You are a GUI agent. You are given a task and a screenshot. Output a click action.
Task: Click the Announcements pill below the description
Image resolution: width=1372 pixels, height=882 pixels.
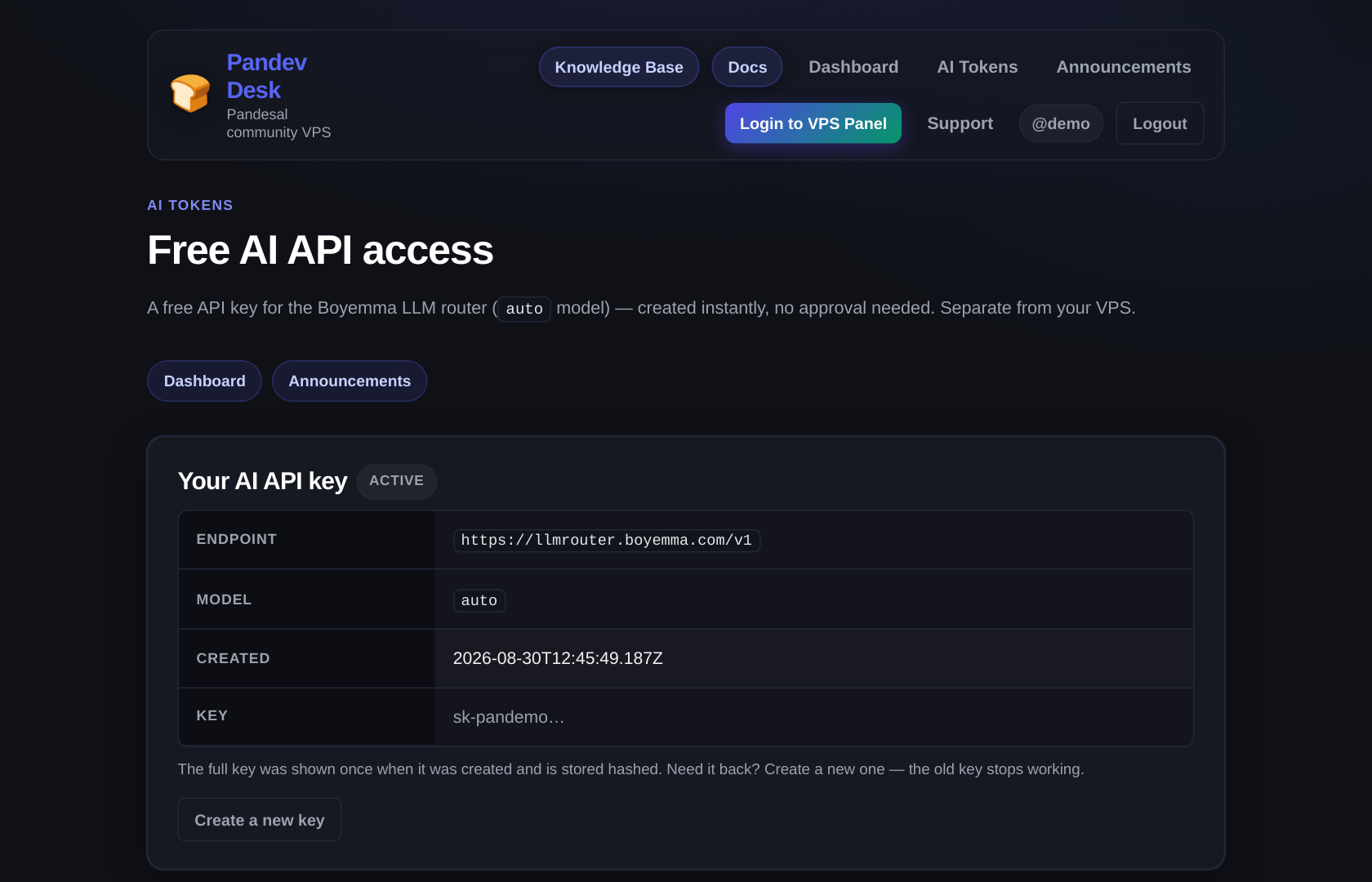pyautogui.click(x=350, y=381)
